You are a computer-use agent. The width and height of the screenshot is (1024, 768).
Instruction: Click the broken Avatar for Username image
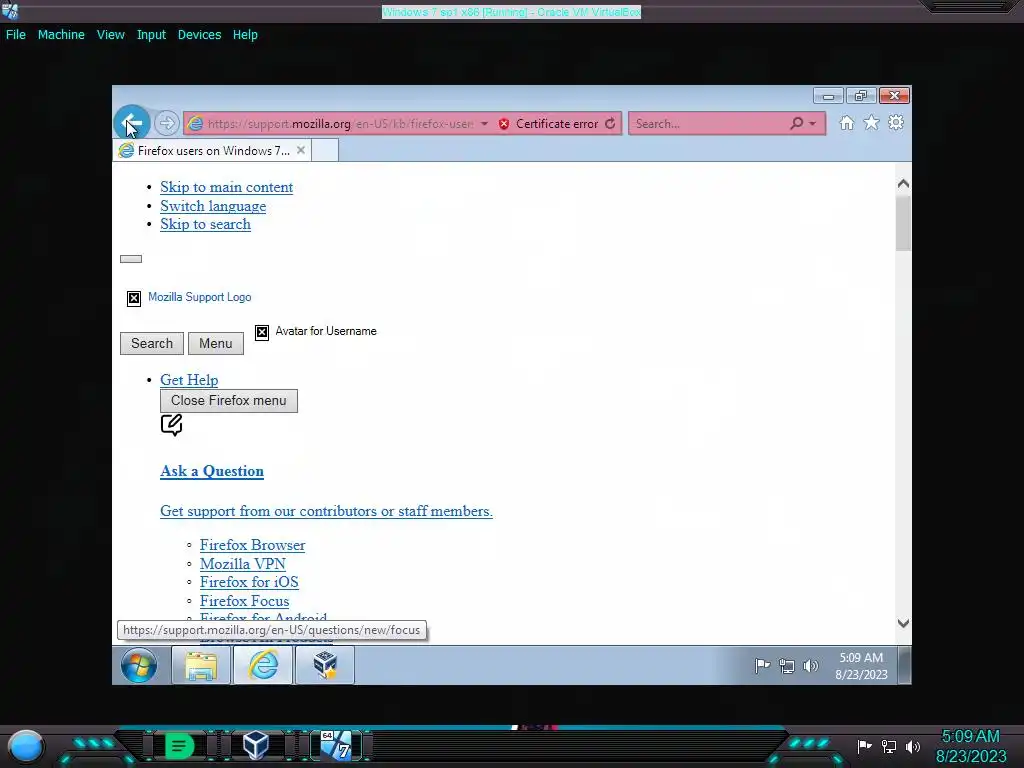(262, 332)
